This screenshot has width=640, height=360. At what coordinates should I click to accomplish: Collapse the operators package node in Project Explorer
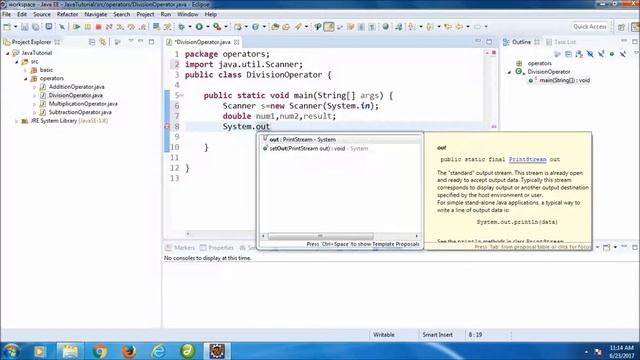click(26, 78)
